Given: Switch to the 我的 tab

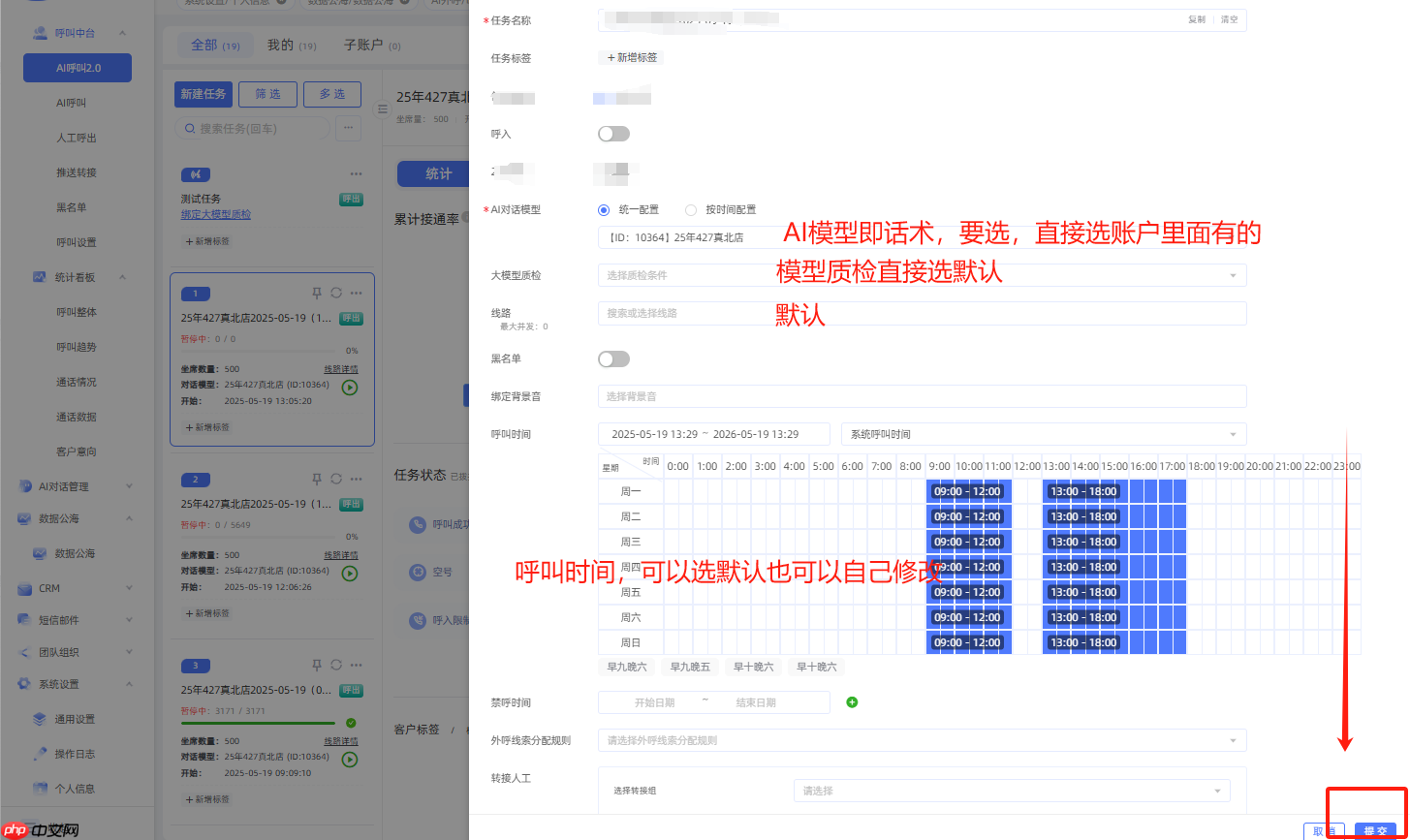Looking at the screenshot, I should pos(279,46).
